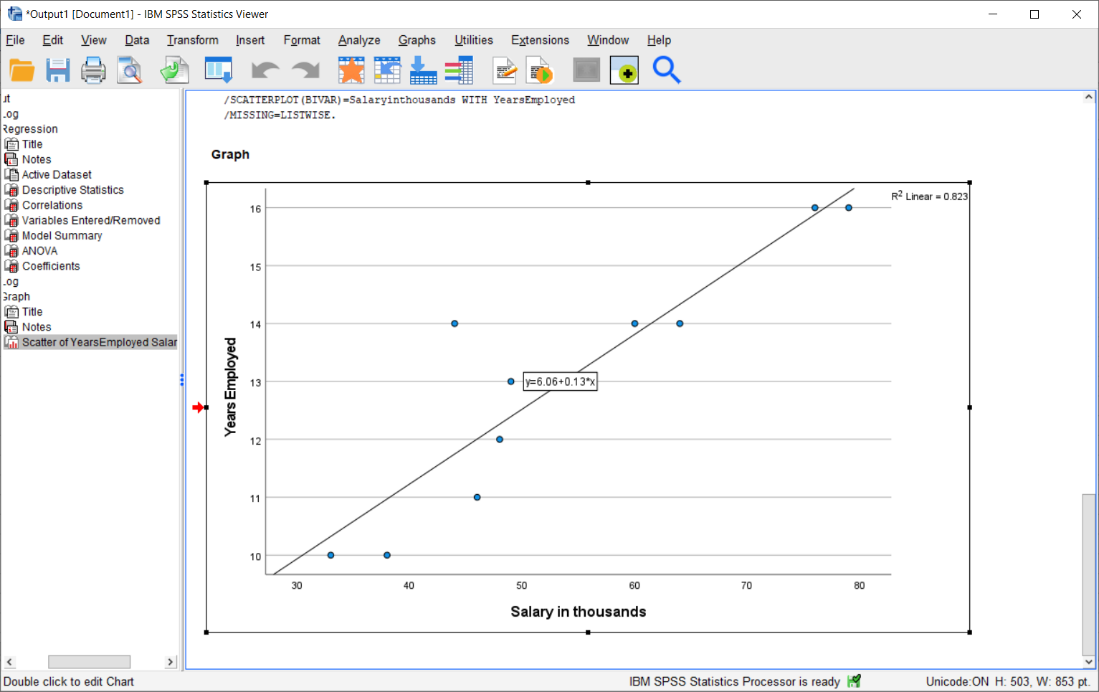Image resolution: width=1099 pixels, height=692 pixels.
Task: Open Print Preview toolbar icon
Action: pos(130,70)
